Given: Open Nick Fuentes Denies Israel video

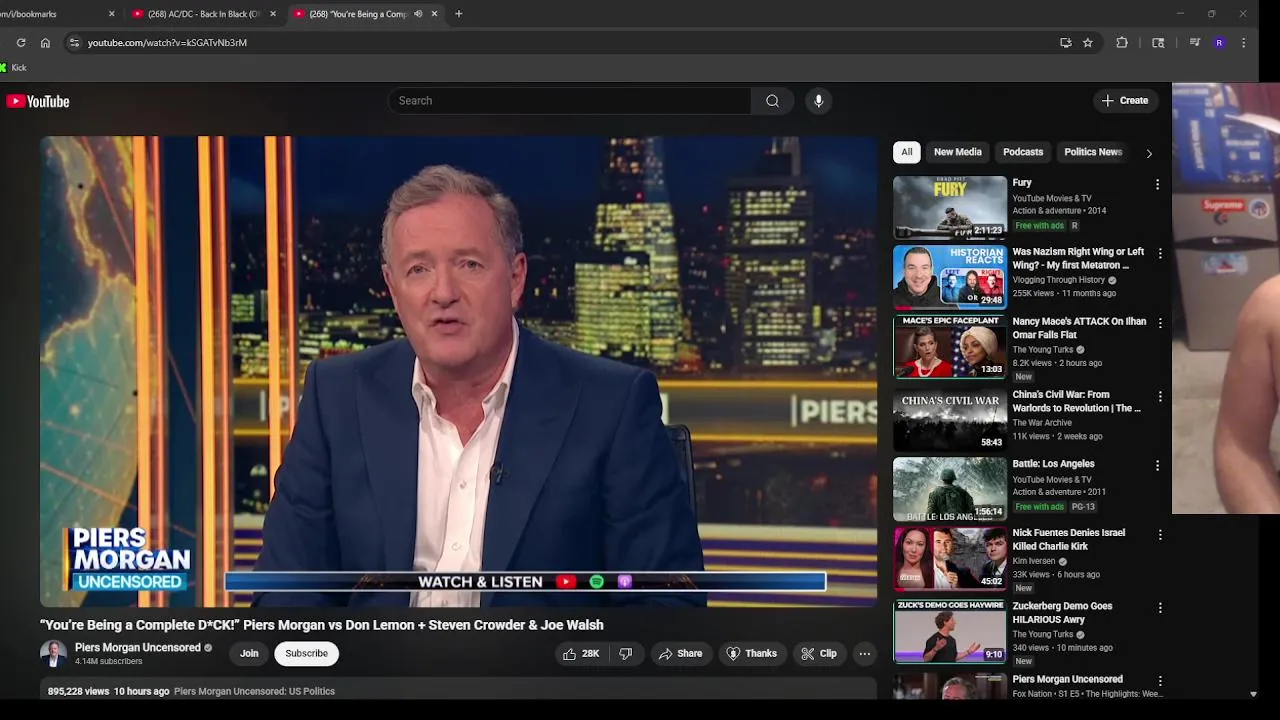Looking at the screenshot, I should pos(1068,540).
